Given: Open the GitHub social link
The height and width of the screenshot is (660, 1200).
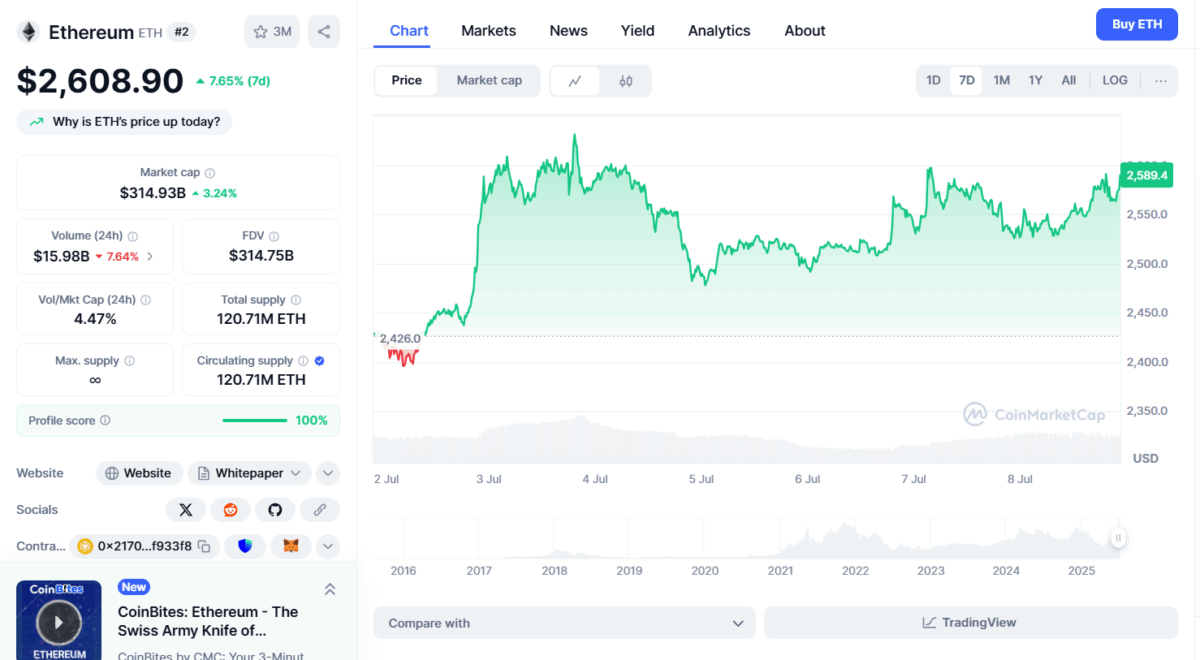Looking at the screenshot, I should 275,510.
